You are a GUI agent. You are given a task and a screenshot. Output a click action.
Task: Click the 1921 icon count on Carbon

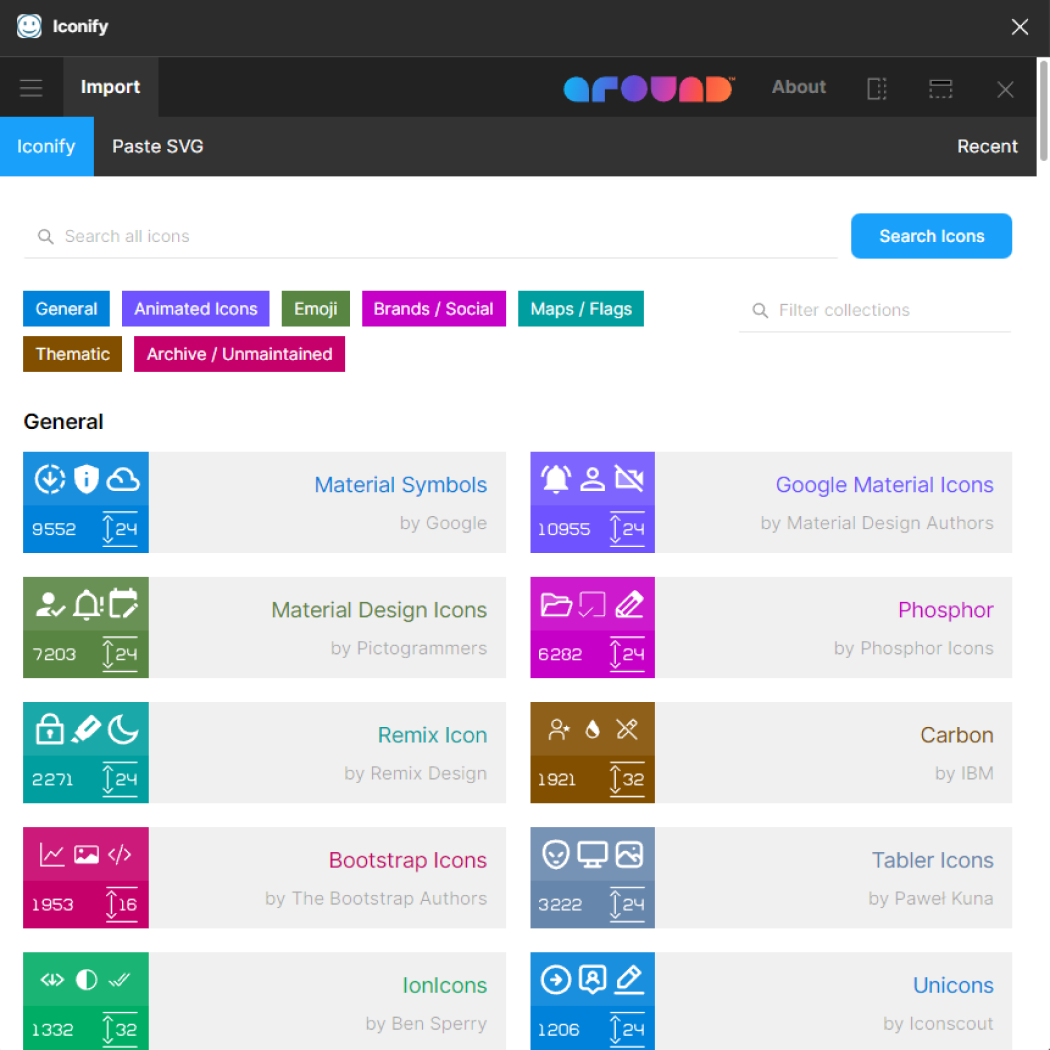pos(556,779)
